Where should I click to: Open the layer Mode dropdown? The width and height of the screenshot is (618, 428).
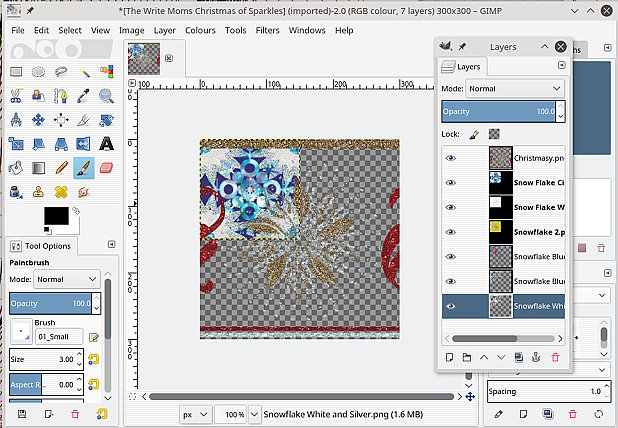pos(515,89)
